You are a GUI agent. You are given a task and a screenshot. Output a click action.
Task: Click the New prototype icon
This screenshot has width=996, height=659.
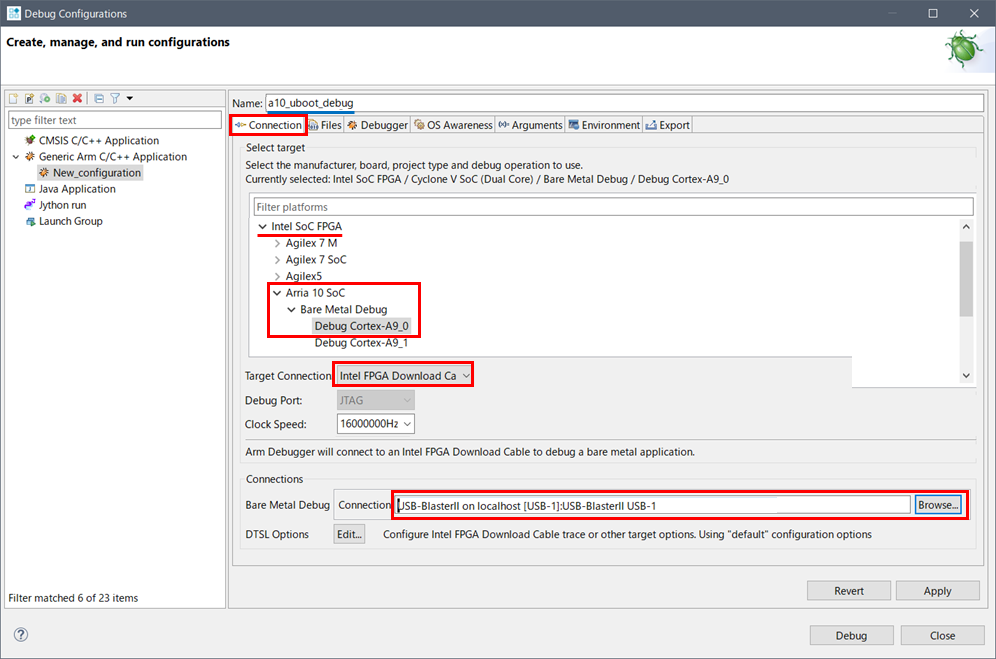pyautogui.click(x=30, y=98)
